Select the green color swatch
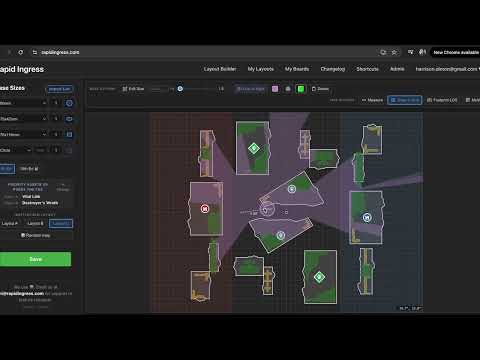 [x=301, y=89]
